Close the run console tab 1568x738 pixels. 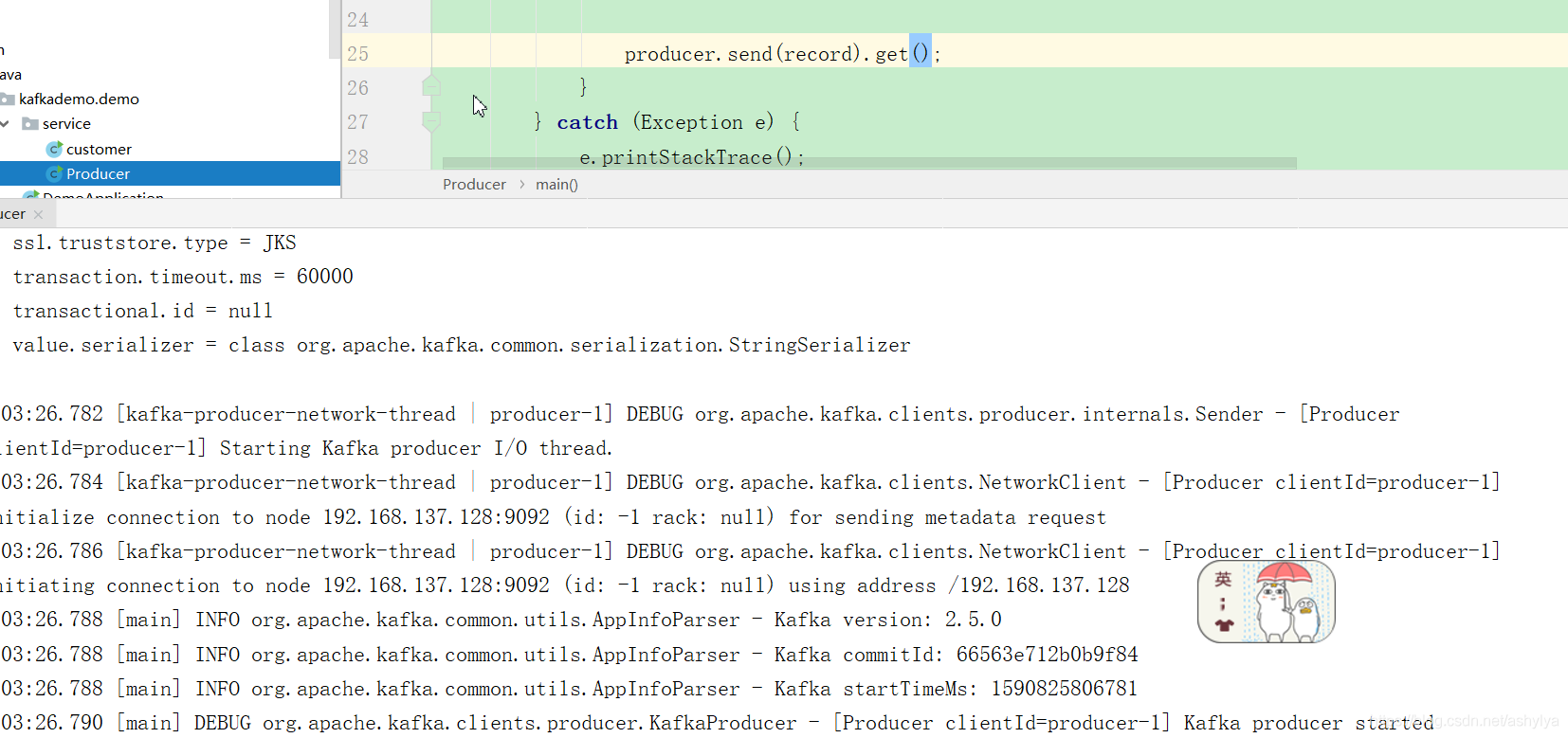pyautogui.click(x=38, y=215)
